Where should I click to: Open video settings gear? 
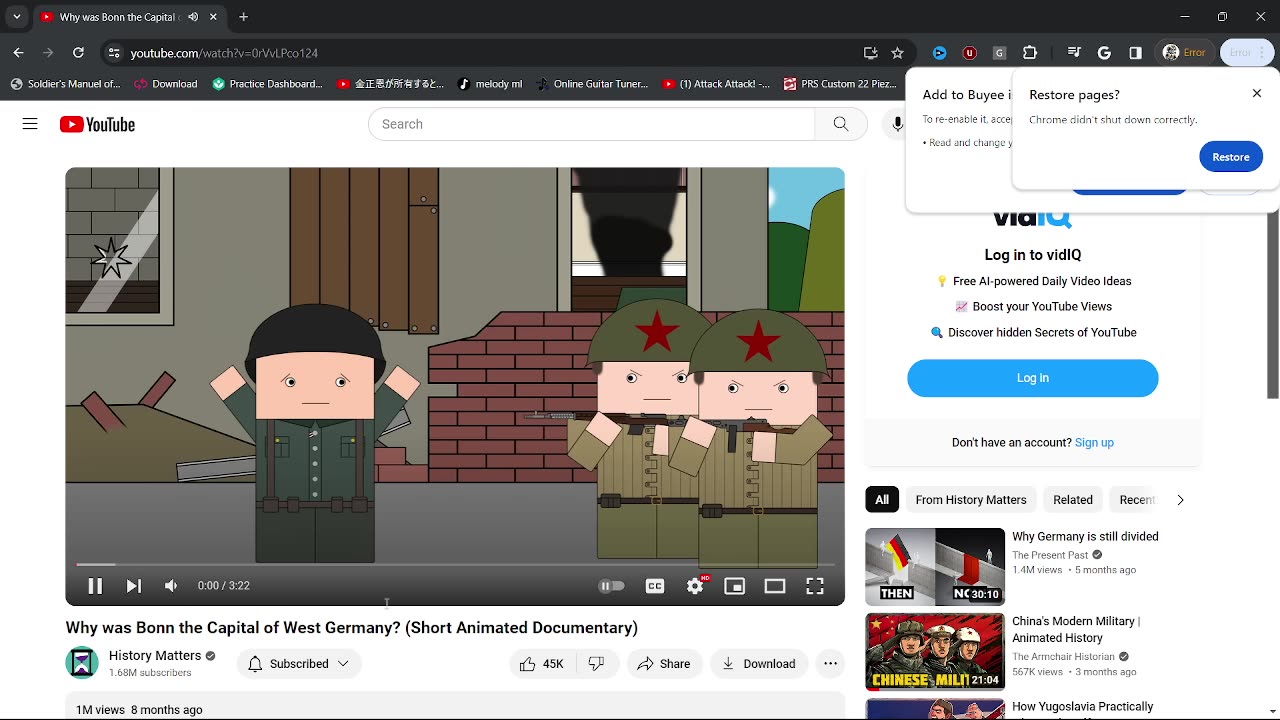coord(695,586)
